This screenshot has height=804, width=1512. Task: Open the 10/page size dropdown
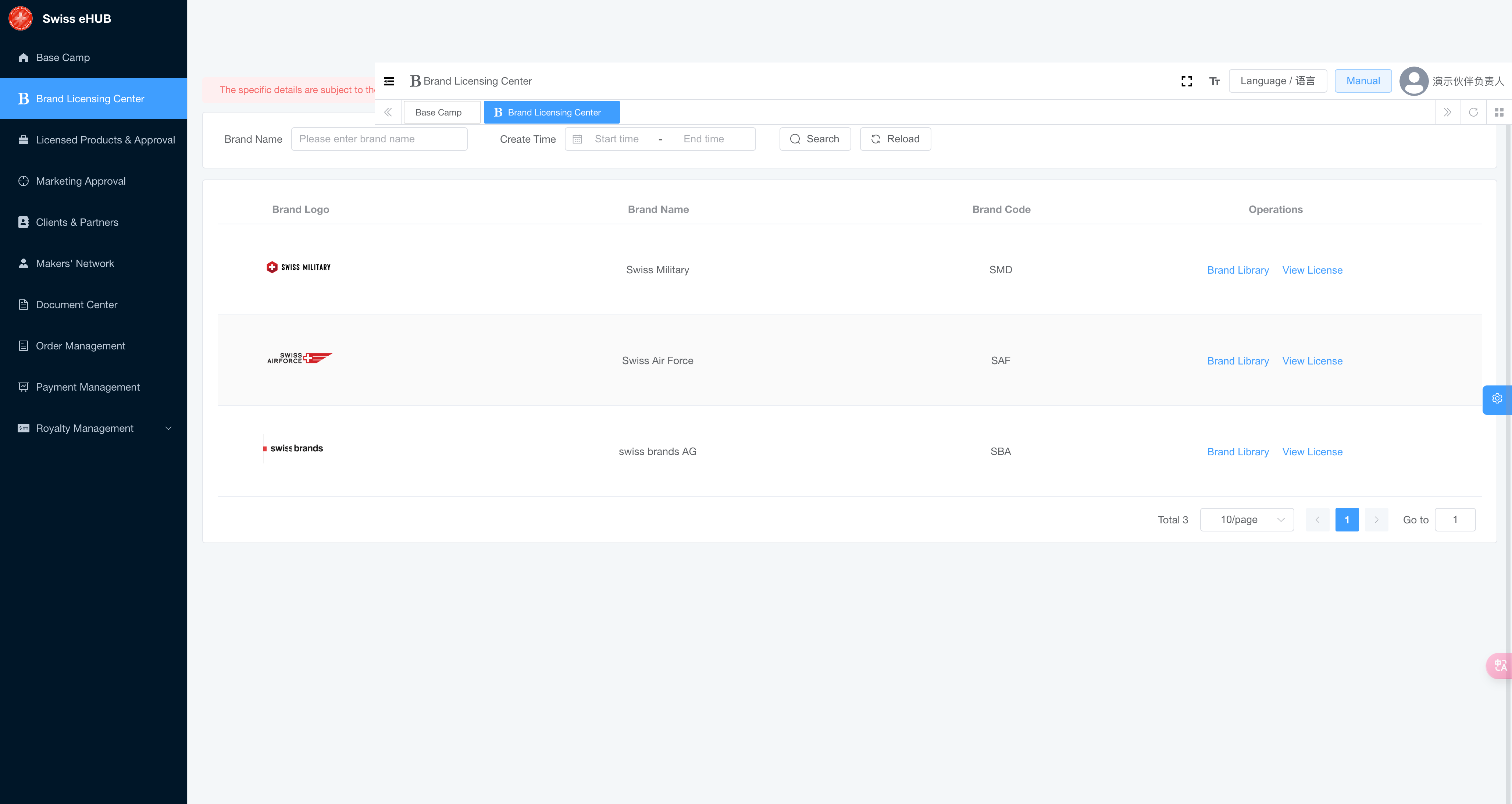tap(1247, 520)
